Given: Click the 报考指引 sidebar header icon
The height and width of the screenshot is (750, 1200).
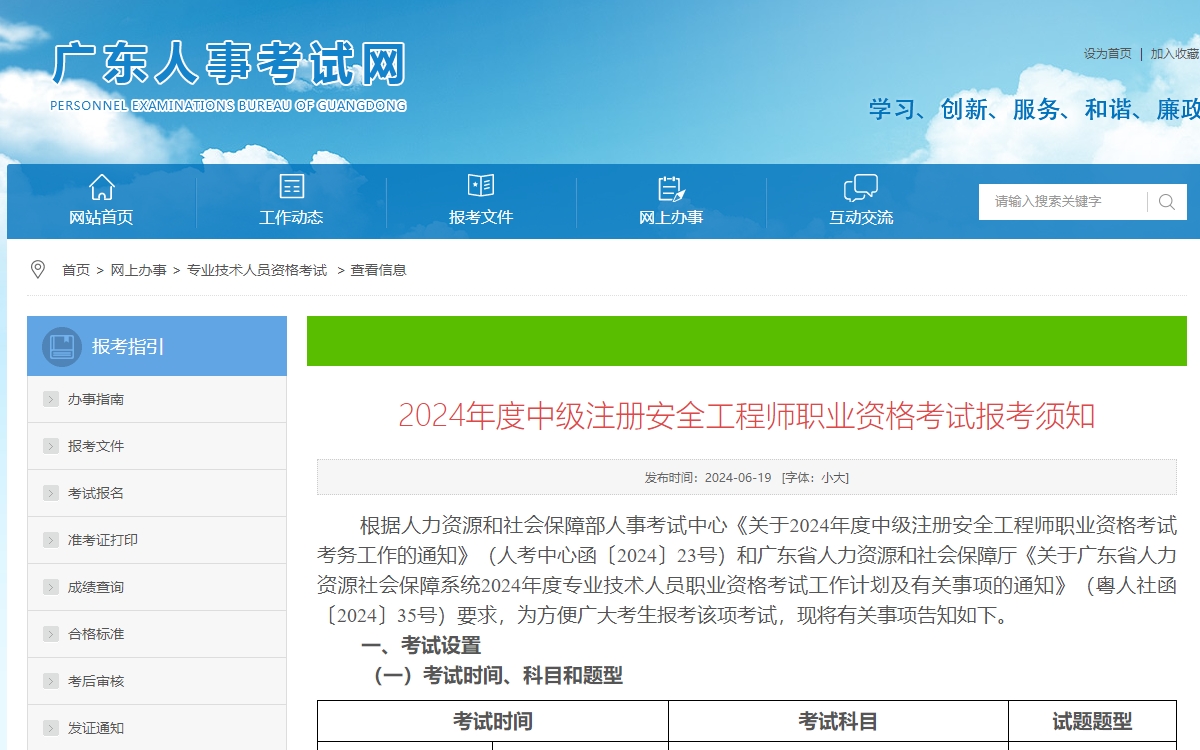Looking at the screenshot, I should pos(61,346).
